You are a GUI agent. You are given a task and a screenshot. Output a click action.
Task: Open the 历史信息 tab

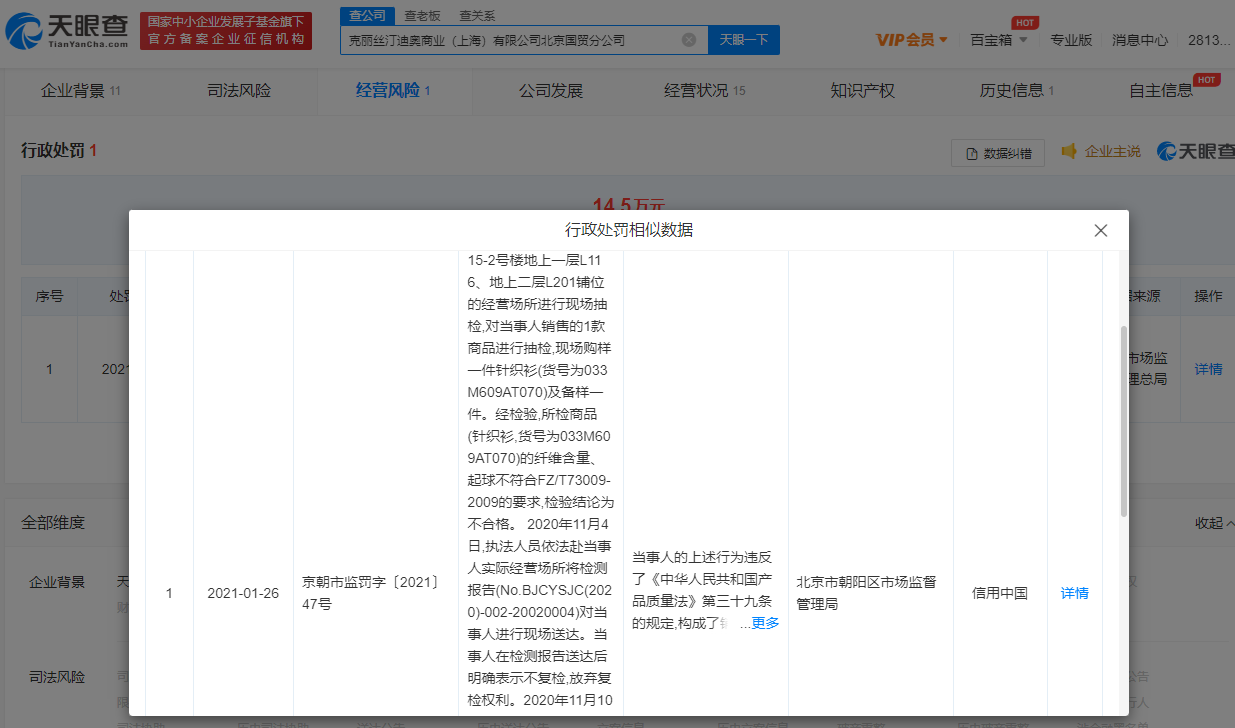[x=1017, y=91]
